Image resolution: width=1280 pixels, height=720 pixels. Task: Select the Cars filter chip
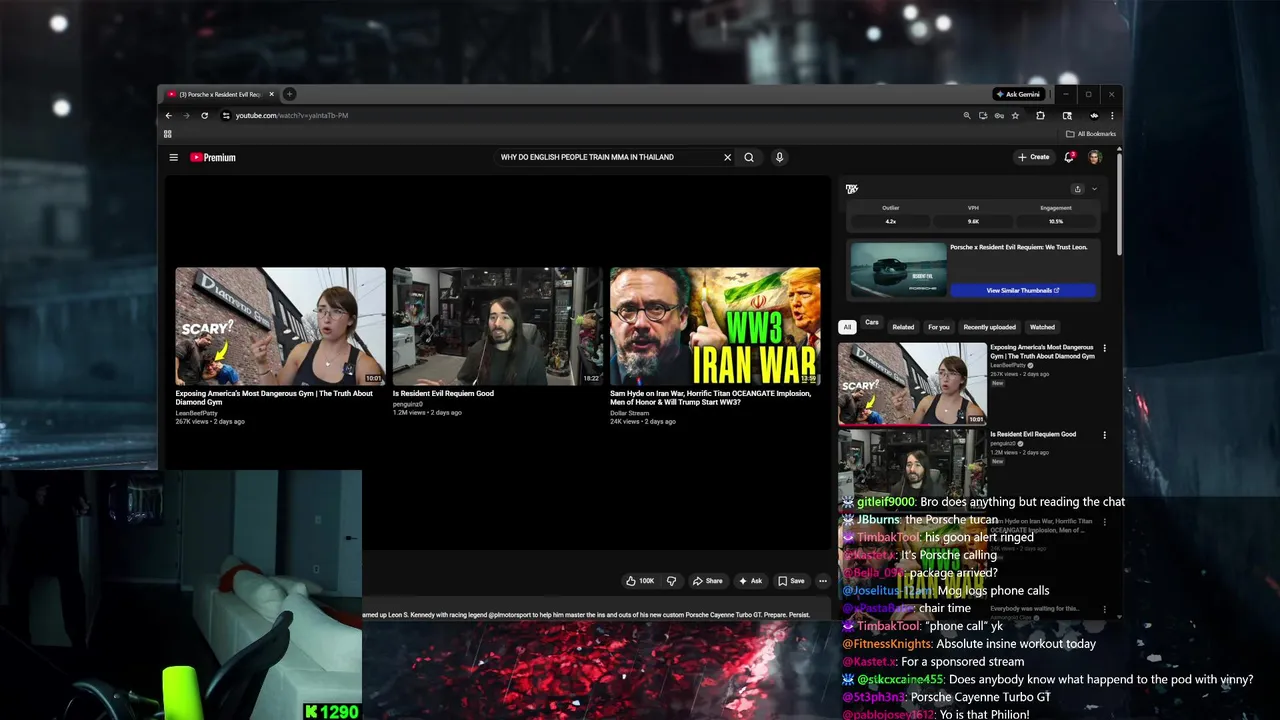pos(872,323)
